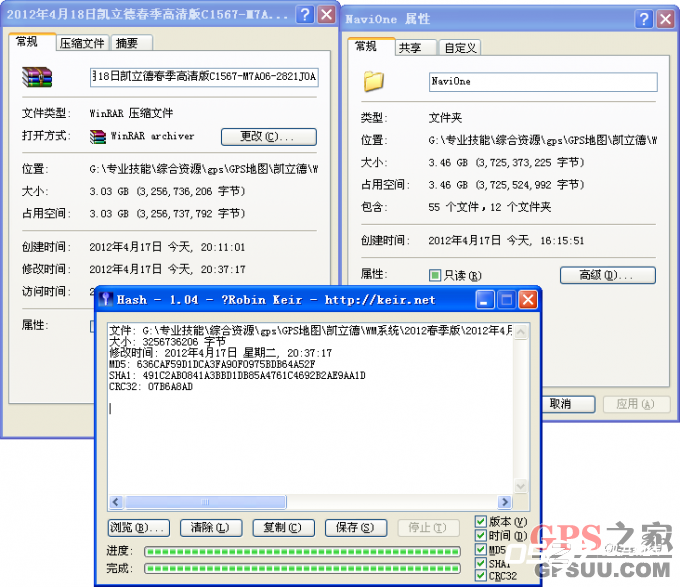Click the Hash window key icon
Viewport: 680px width, 587px height.
[105, 299]
